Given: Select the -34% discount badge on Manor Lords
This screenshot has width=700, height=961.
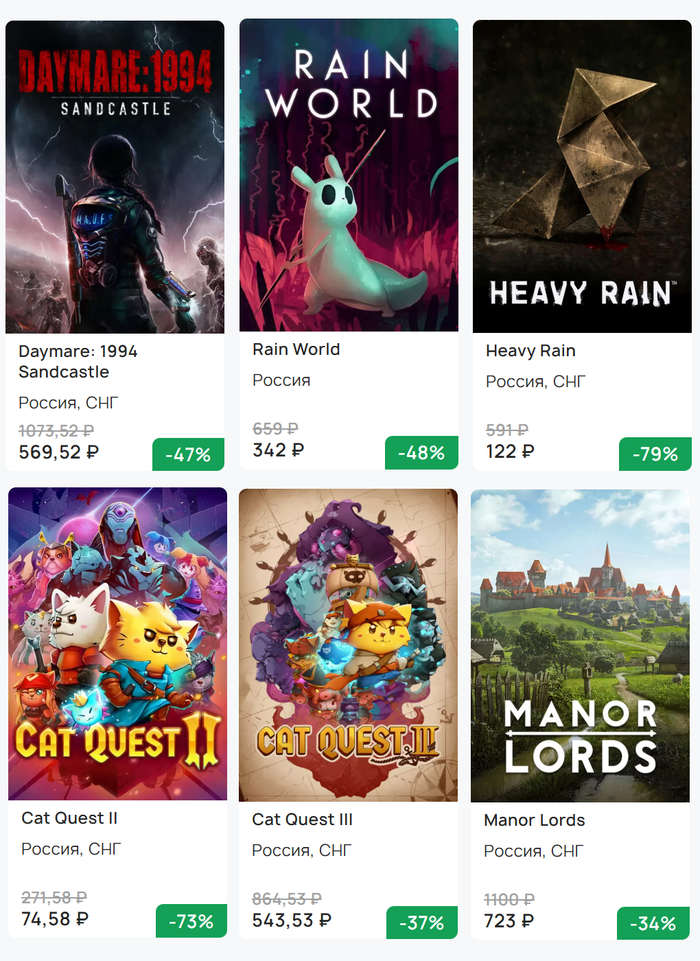Looking at the screenshot, I should (653, 924).
